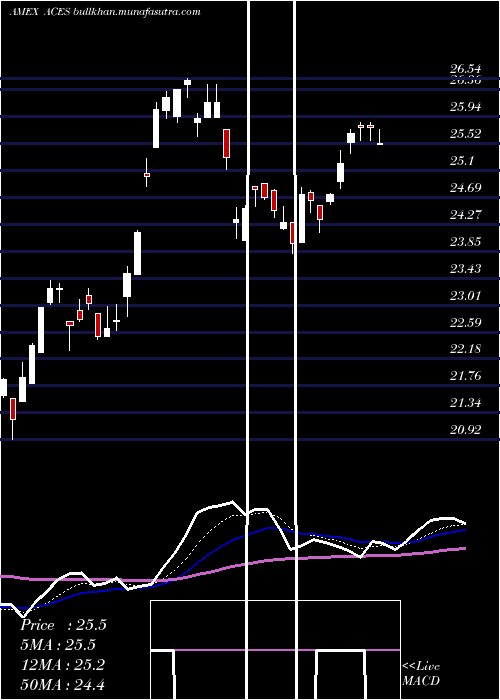Click the 5MA : 25.5 readout
Screen dimensions: 500x700
58,645
